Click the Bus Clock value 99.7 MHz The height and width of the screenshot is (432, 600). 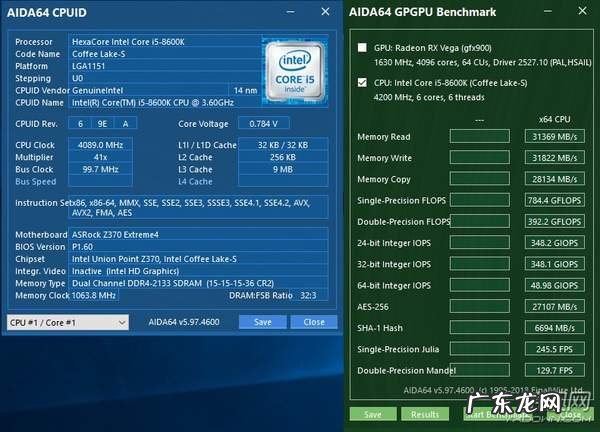coord(100,170)
